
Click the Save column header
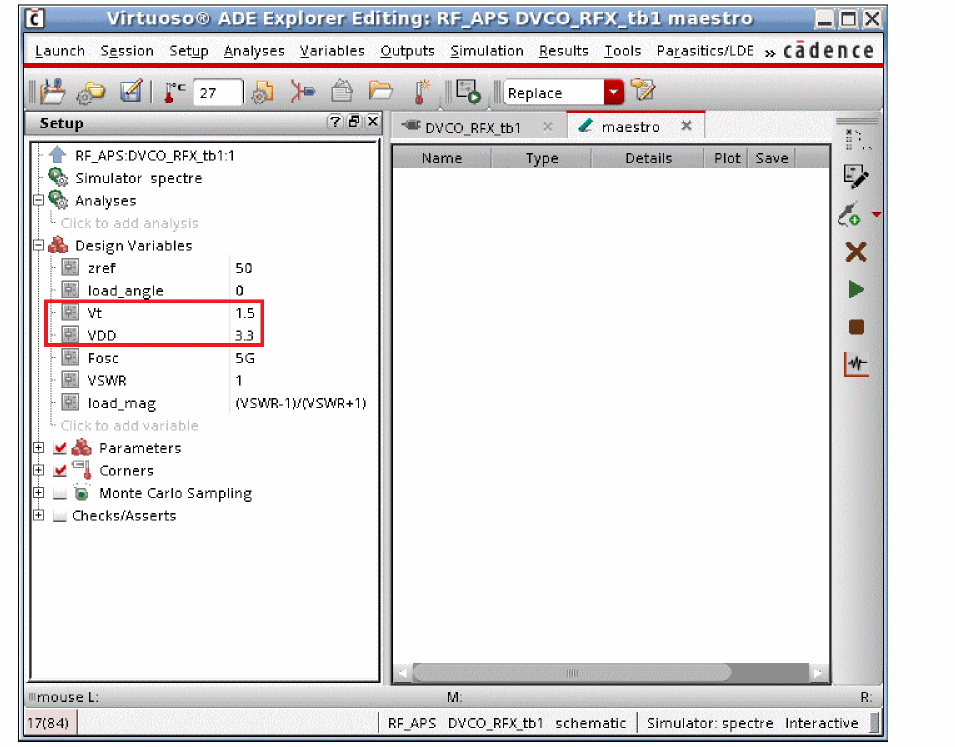point(772,158)
